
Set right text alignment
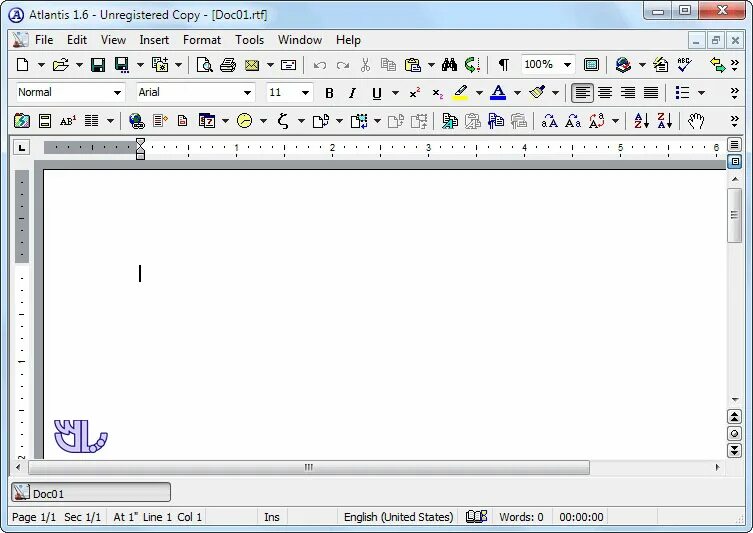pyautogui.click(x=628, y=93)
